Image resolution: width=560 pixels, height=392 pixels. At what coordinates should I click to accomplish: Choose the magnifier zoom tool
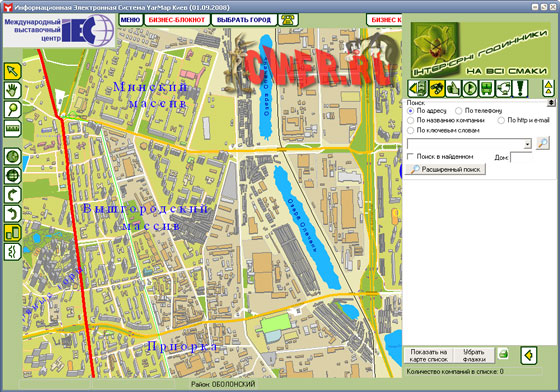click(12, 109)
